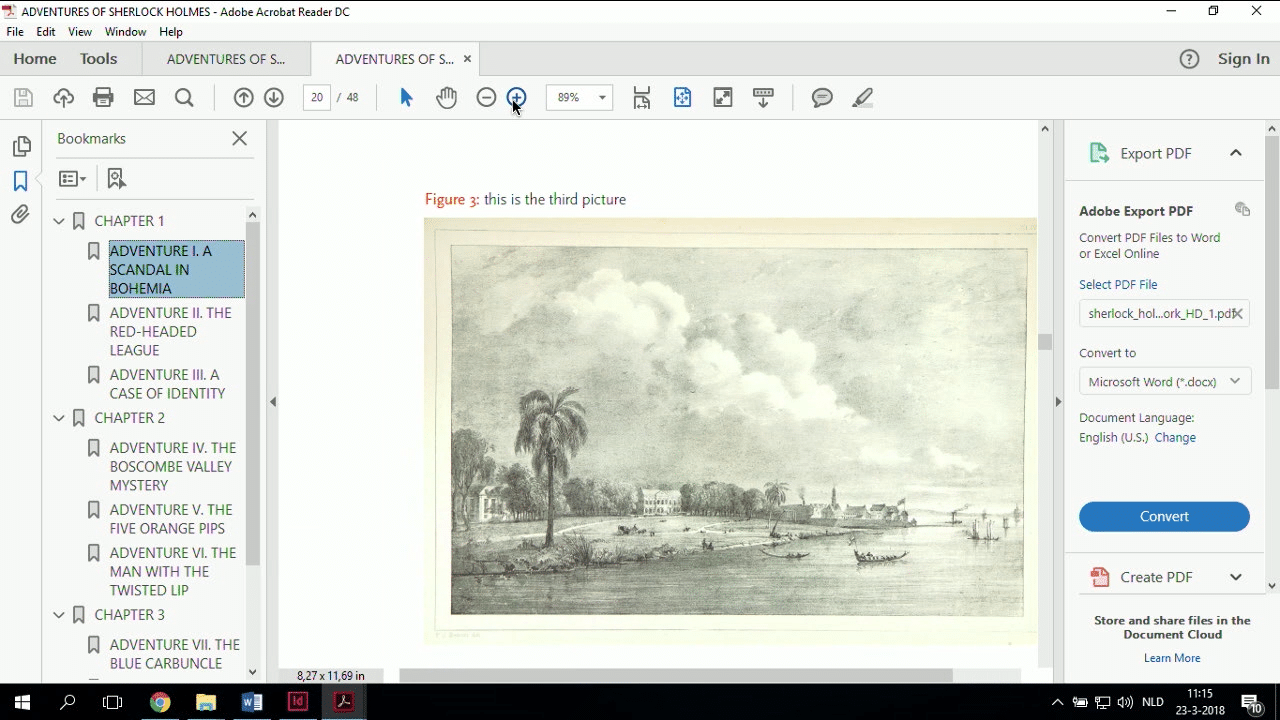The height and width of the screenshot is (720, 1280).
Task: Expand the Create PDF section
Action: pos(1236,577)
